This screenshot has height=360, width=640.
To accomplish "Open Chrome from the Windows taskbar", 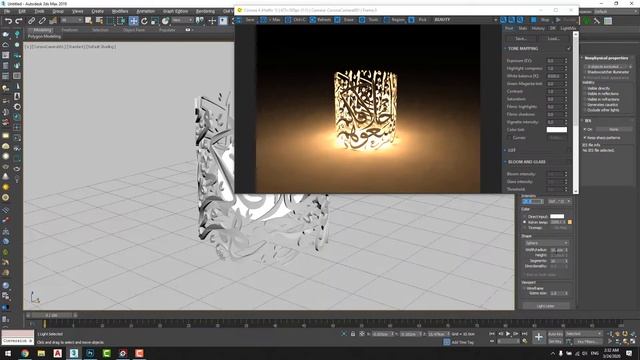I will click(x=25, y=353).
